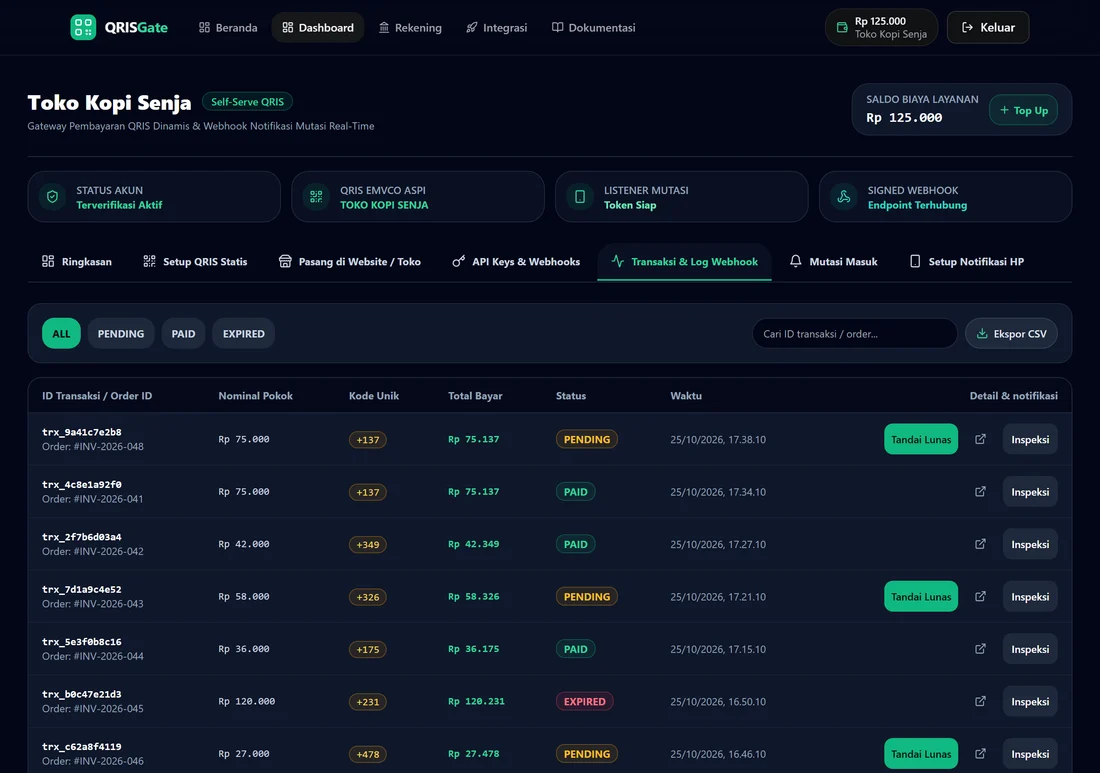The height and width of the screenshot is (773, 1100).
Task: Click timestamp 25/10/2026, 16.46.10
Action: (718, 754)
